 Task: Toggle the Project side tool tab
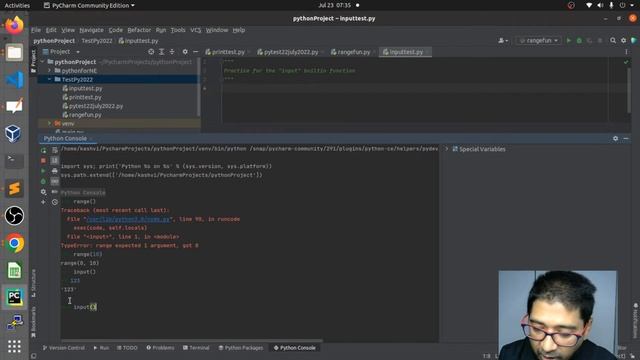(x=33, y=61)
